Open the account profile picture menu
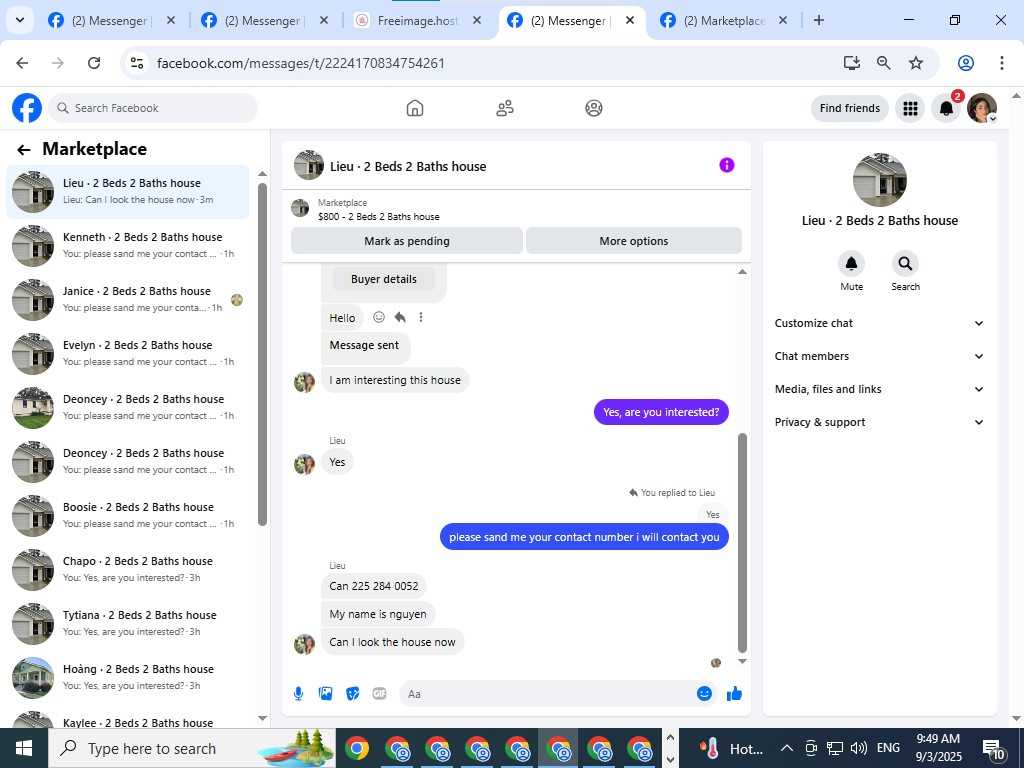This screenshot has width=1024, height=768. pos(982,108)
